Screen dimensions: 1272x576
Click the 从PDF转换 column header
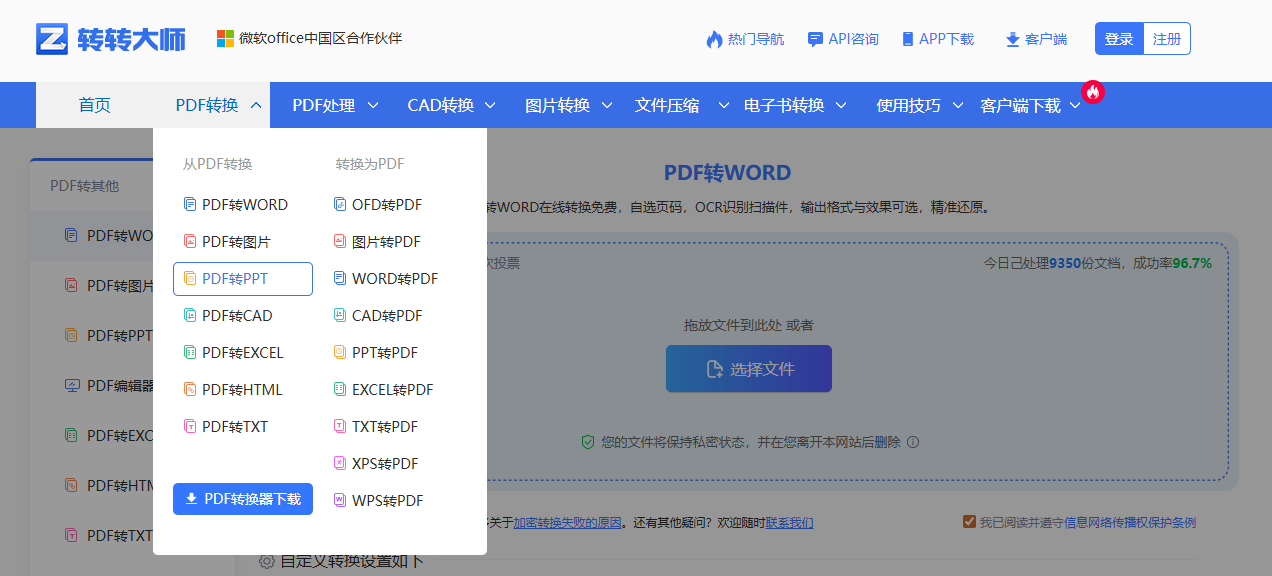point(217,164)
